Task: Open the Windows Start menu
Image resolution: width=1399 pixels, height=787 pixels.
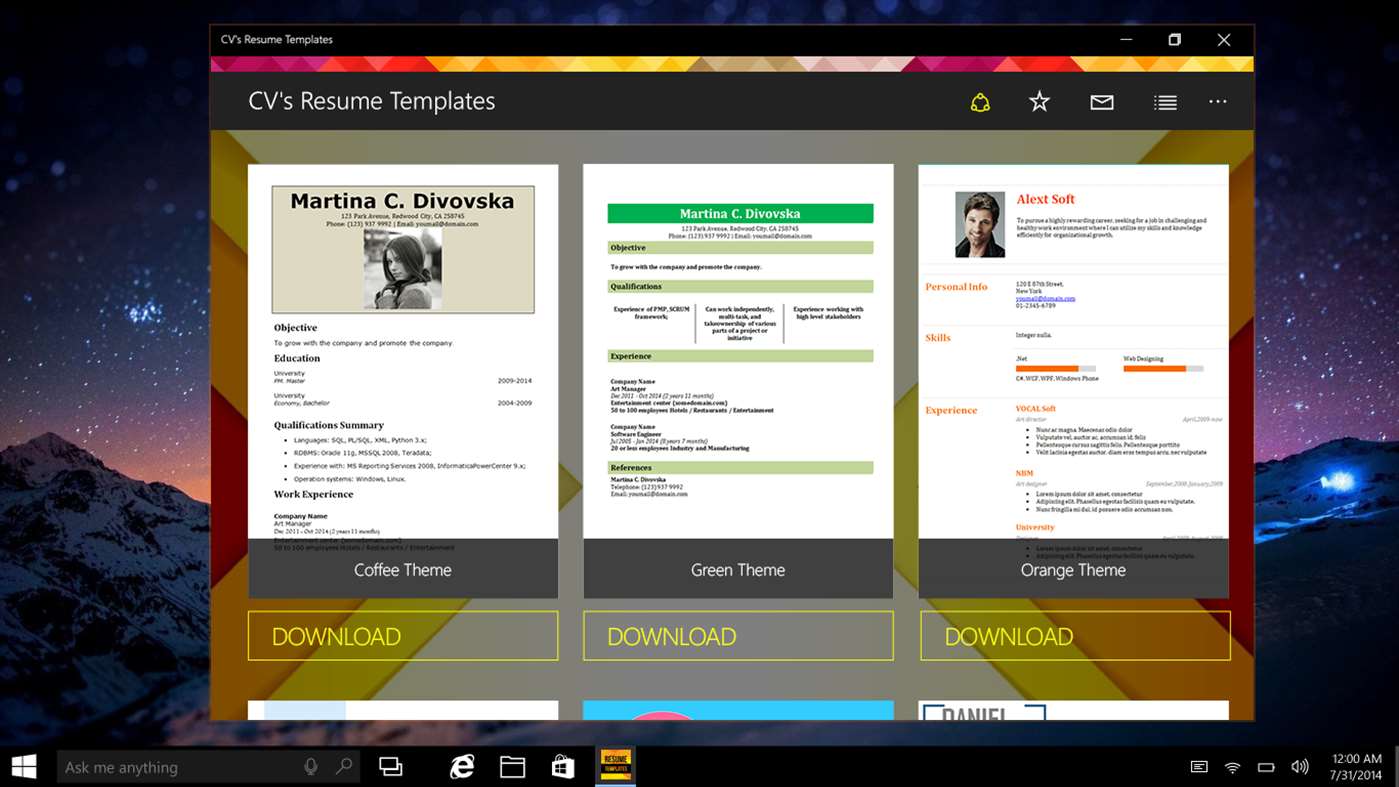Action: [24, 767]
